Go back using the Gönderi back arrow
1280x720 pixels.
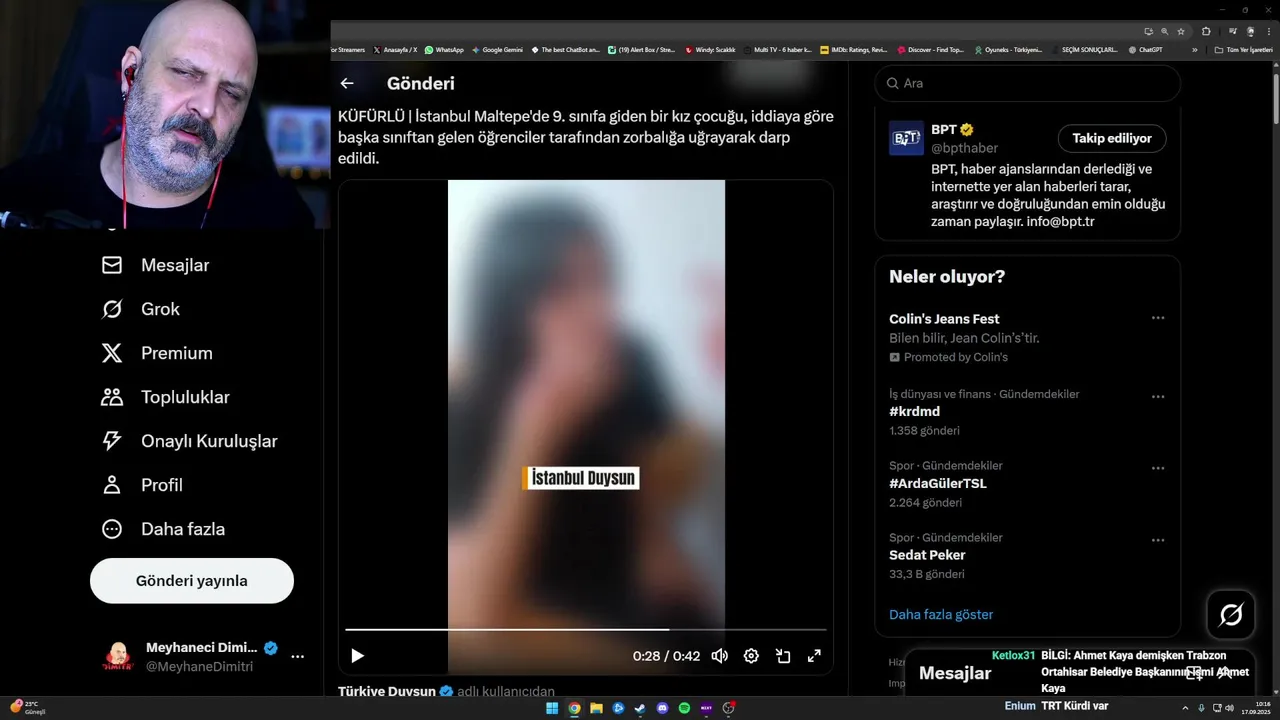click(347, 84)
